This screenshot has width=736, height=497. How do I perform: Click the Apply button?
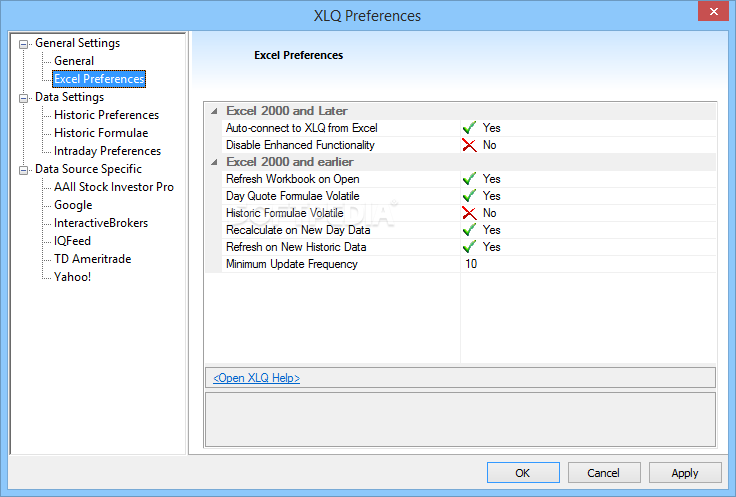[685, 473]
